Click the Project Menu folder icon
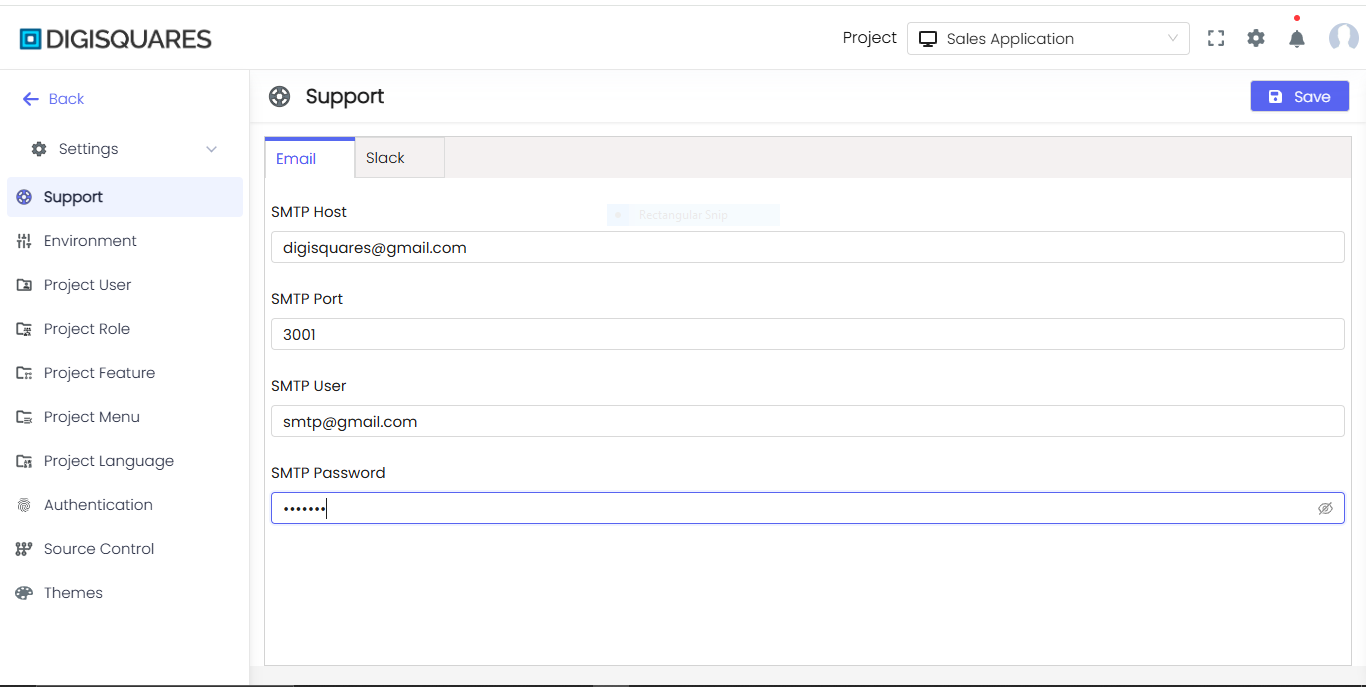This screenshot has height=687, width=1366. [24, 417]
